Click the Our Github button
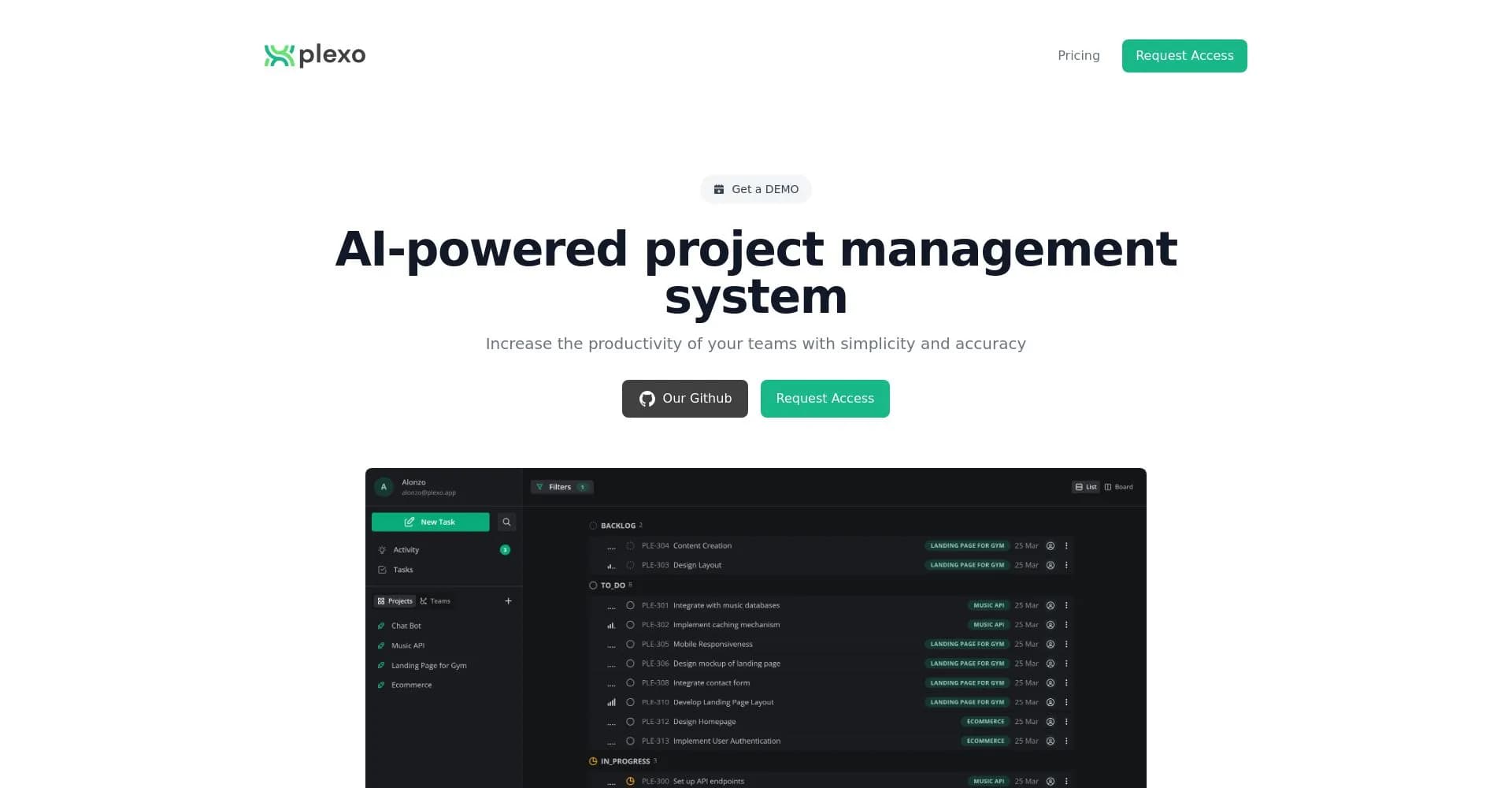 coord(684,399)
